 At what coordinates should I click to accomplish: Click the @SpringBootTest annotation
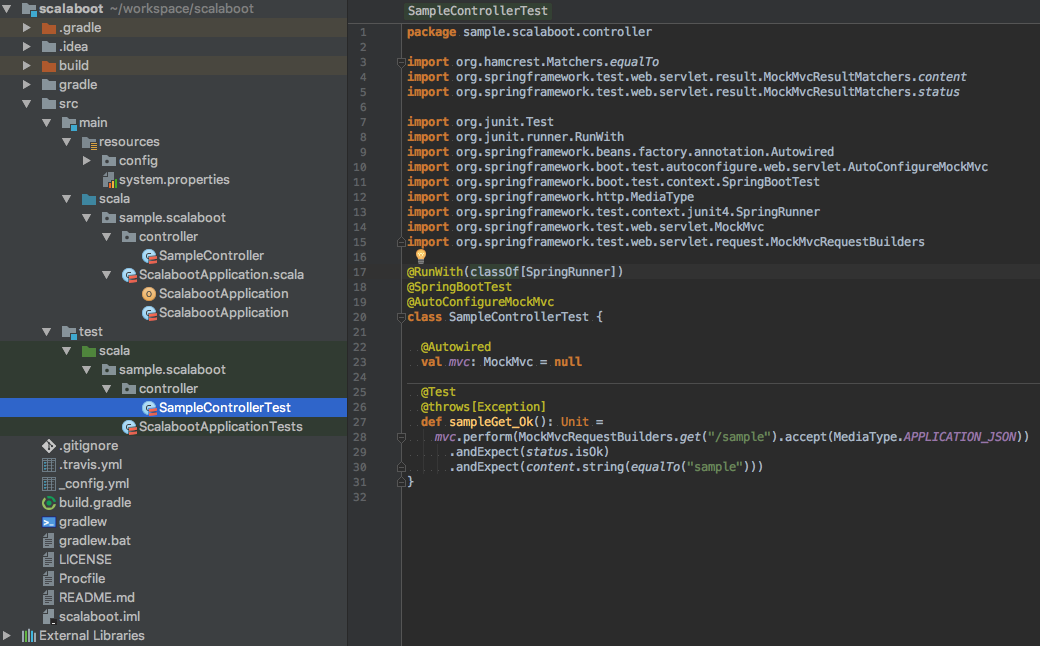459,287
